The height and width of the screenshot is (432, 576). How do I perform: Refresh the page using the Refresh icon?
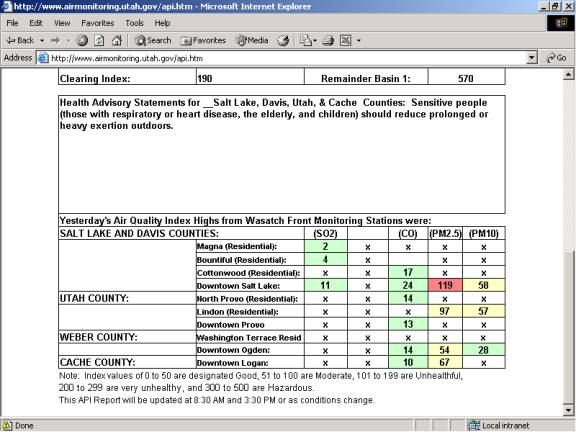[99, 40]
